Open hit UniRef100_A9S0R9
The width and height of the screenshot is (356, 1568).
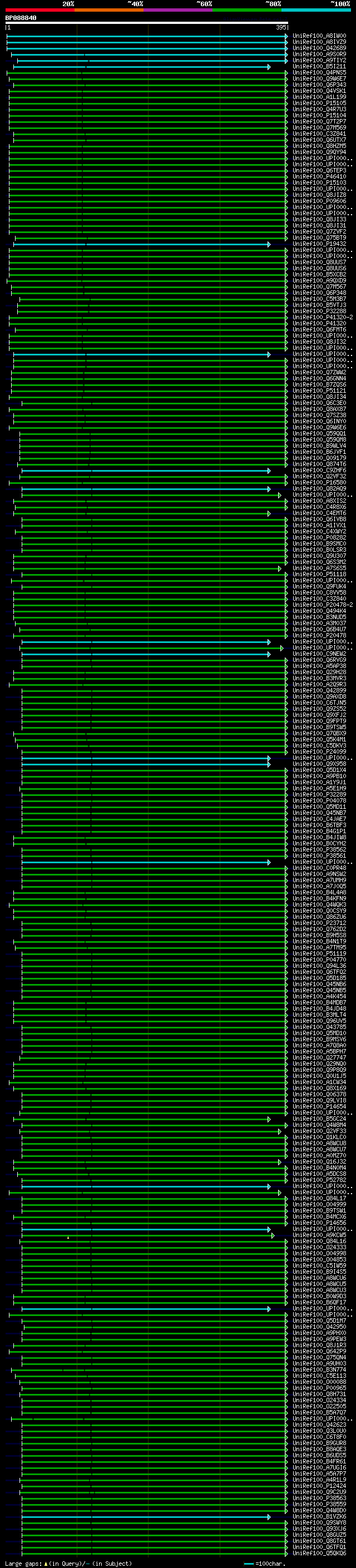[x=319, y=55]
